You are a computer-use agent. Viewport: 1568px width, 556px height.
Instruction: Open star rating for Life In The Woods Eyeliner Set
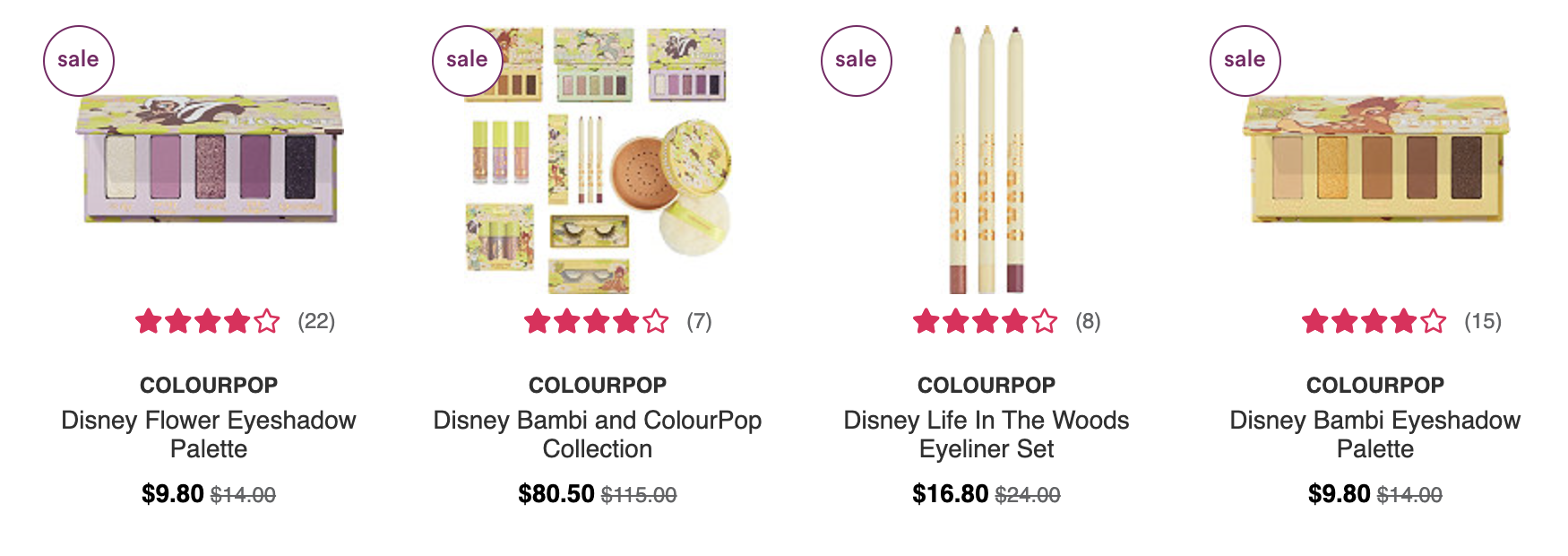coord(986,321)
